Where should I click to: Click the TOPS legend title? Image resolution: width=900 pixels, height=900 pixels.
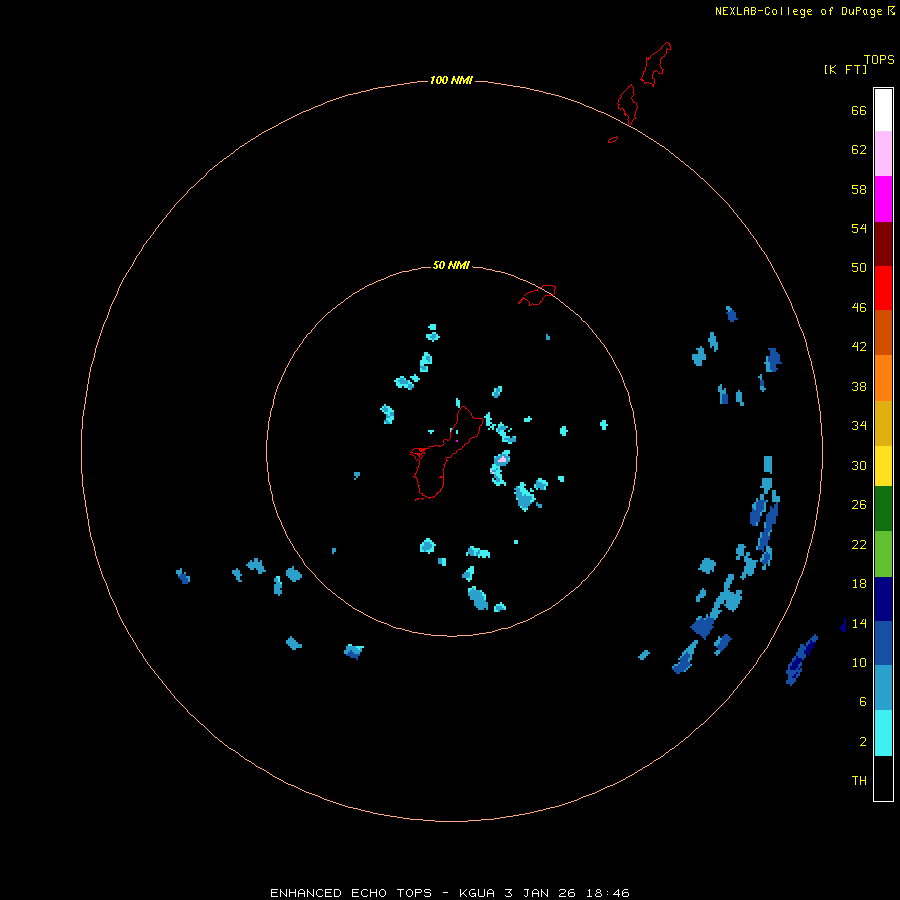pos(879,59)
